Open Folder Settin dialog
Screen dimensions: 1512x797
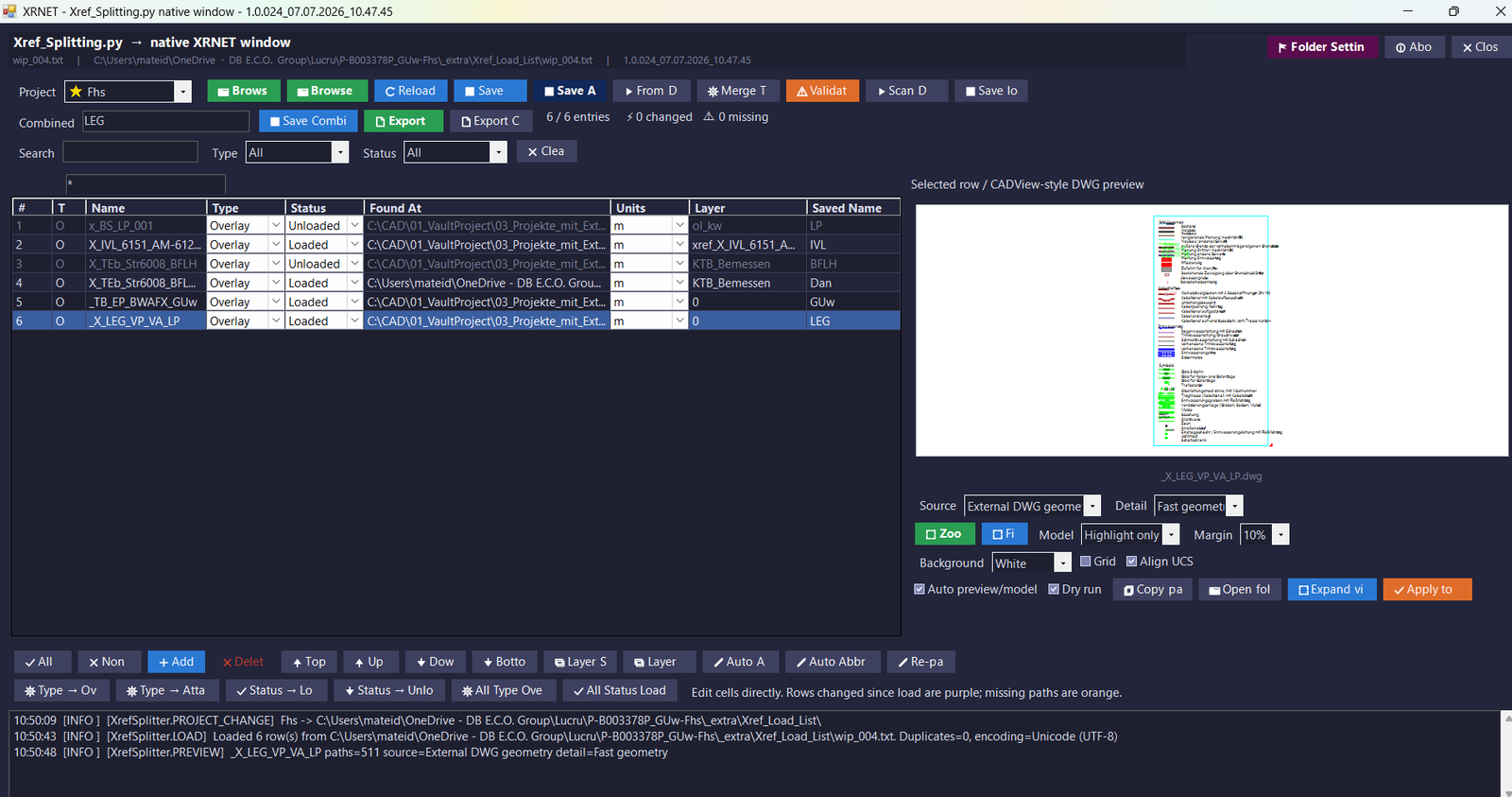(1321, 47)
